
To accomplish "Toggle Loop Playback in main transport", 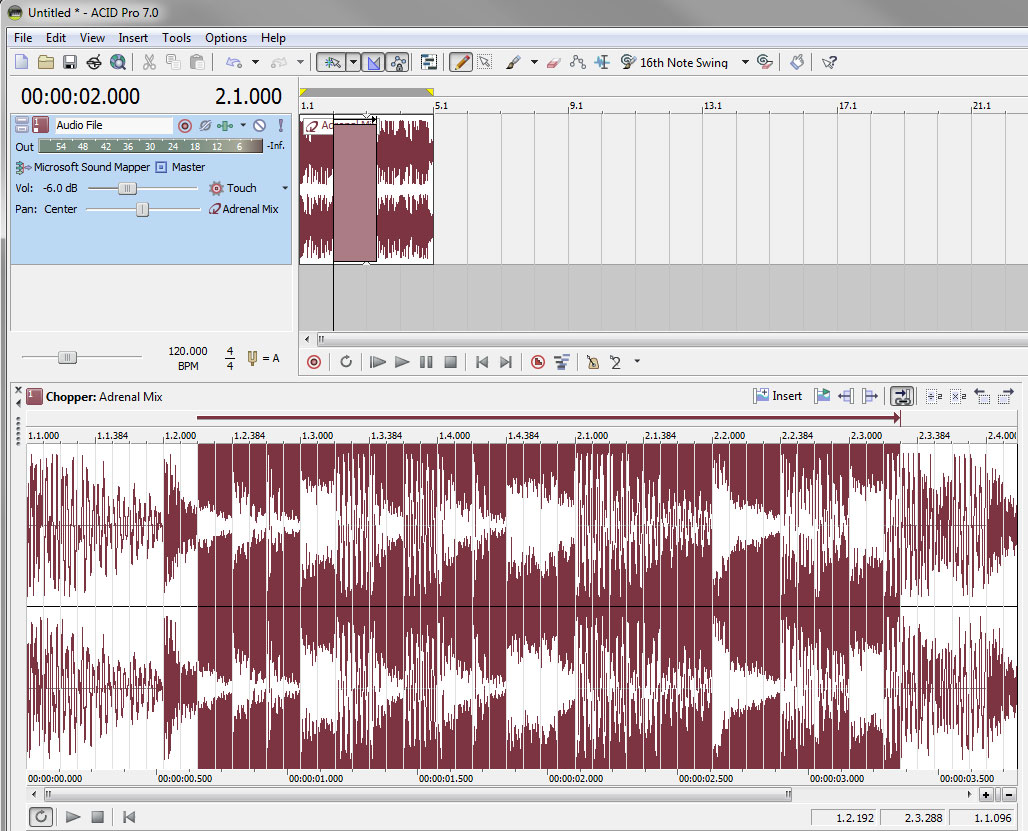I will tap(346, 362).
